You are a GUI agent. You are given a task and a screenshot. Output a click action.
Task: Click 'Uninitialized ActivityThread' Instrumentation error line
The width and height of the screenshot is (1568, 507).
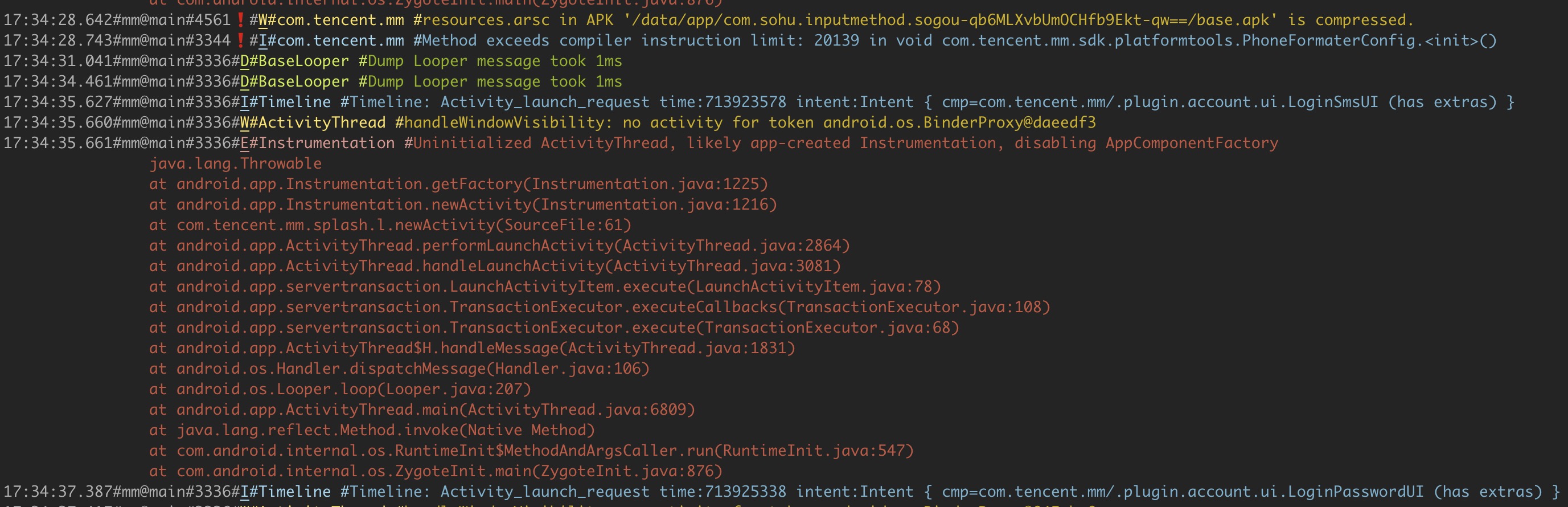[x=641, y=143]
